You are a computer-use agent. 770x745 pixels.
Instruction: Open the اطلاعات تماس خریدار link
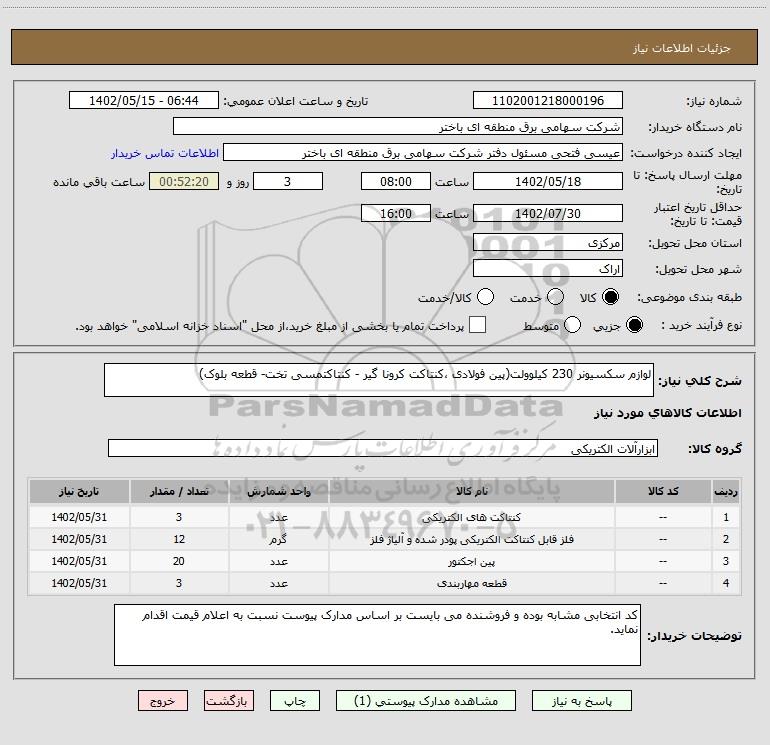point(165,153)
